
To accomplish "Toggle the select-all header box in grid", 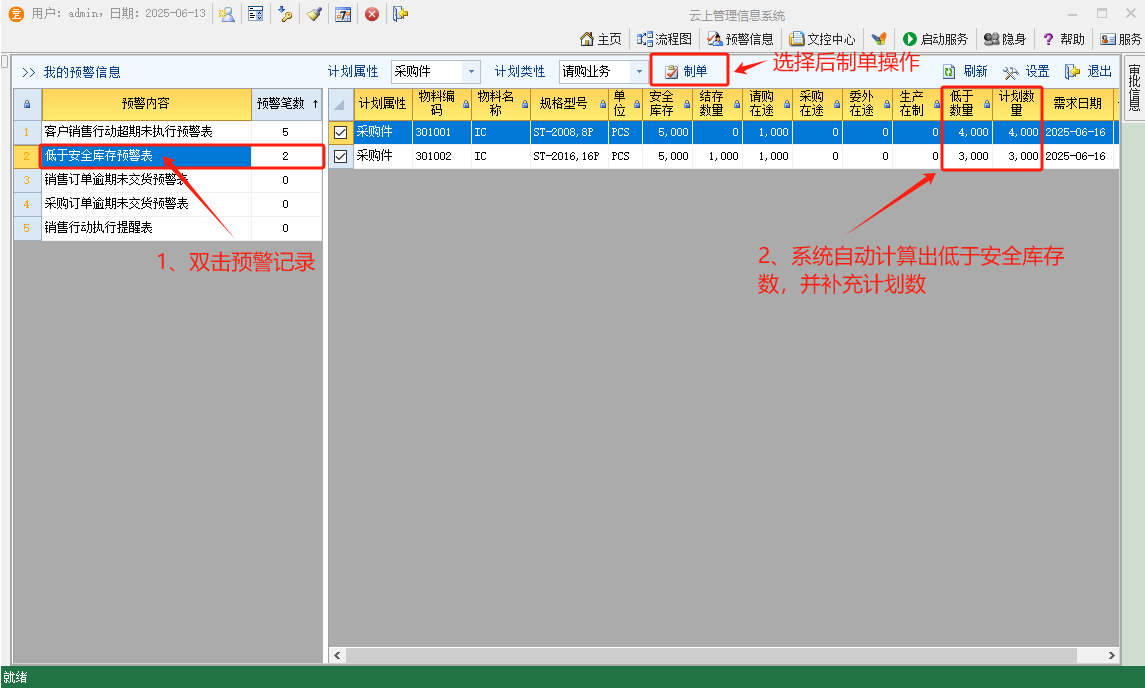I will point(340,104).
